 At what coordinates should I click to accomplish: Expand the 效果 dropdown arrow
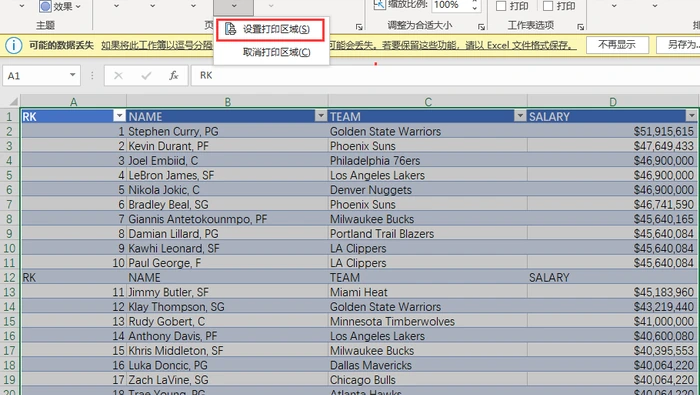[x=79, y=7]
